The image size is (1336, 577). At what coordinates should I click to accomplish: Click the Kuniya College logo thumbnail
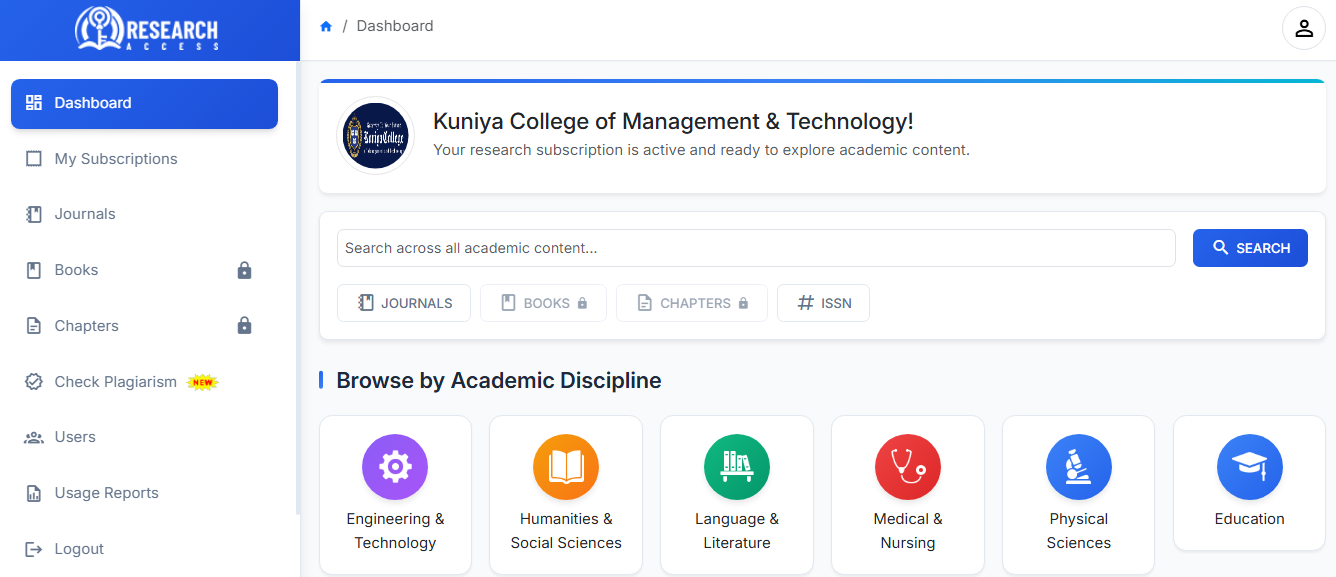[x=376, y=136]
